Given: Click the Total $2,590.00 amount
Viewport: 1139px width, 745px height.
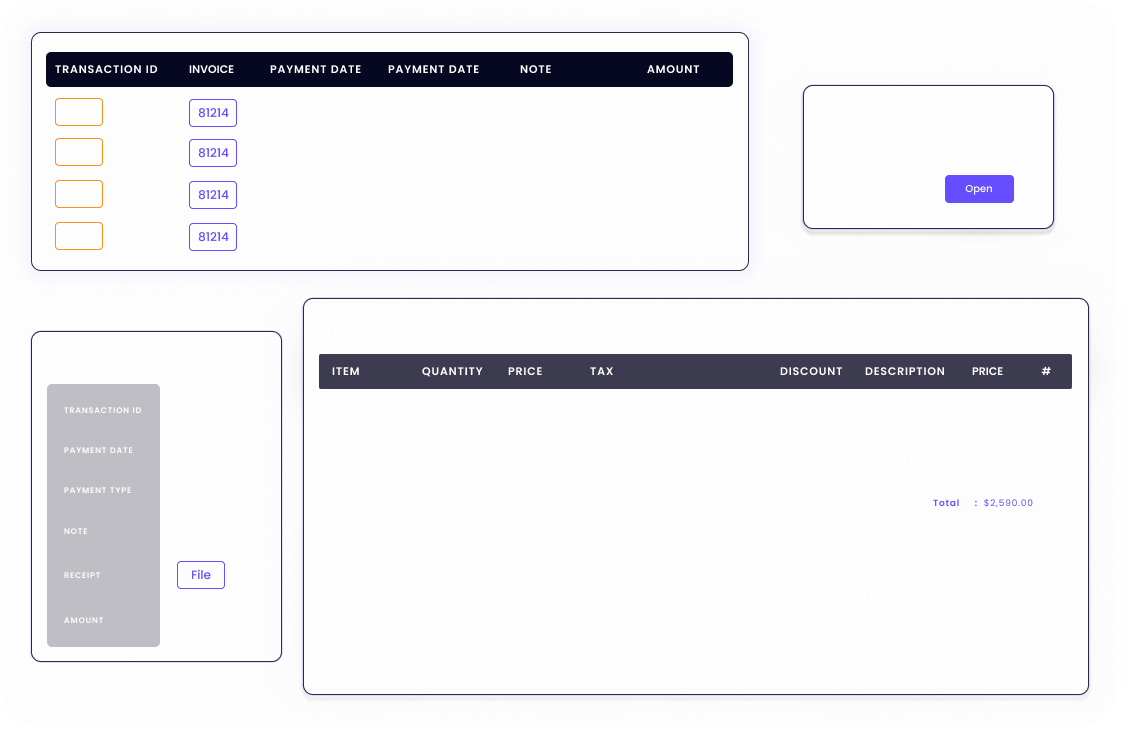Looking at the screenshot, I should click(x=1007, y=503).
